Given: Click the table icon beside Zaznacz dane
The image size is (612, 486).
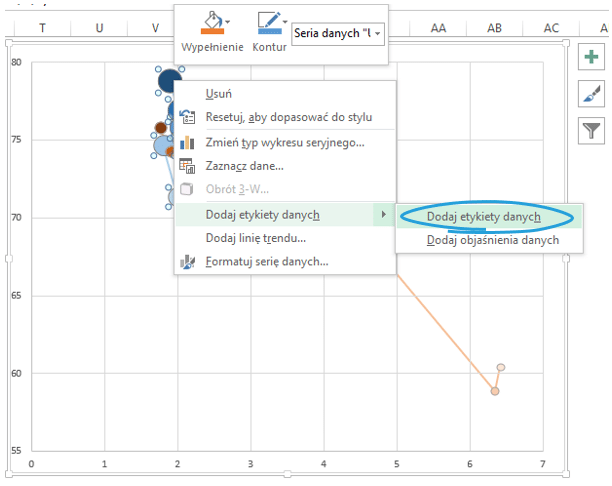Looking at the screenshot, I should coord(187,166).
